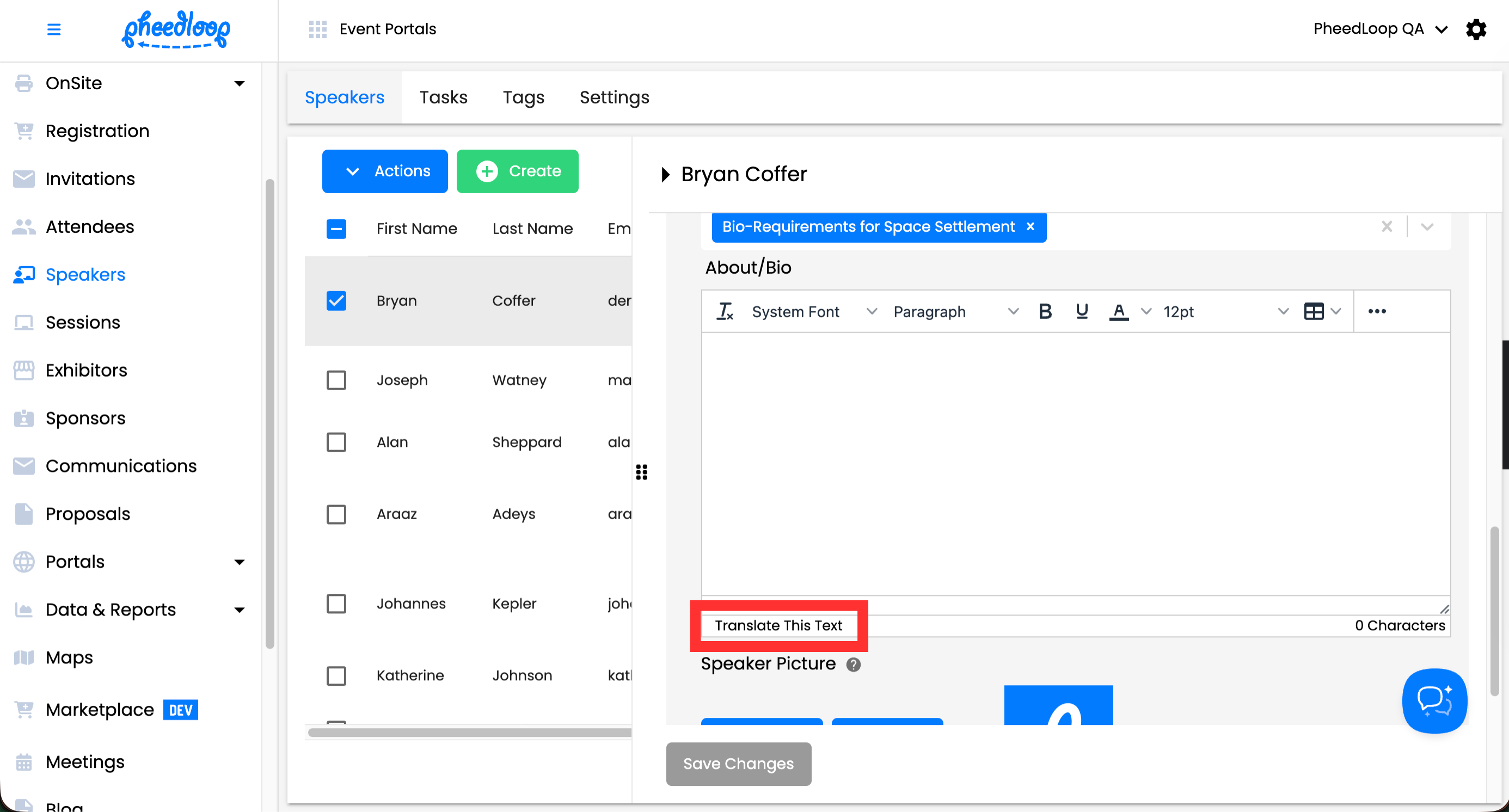Click the clear formatting icon

725,311
